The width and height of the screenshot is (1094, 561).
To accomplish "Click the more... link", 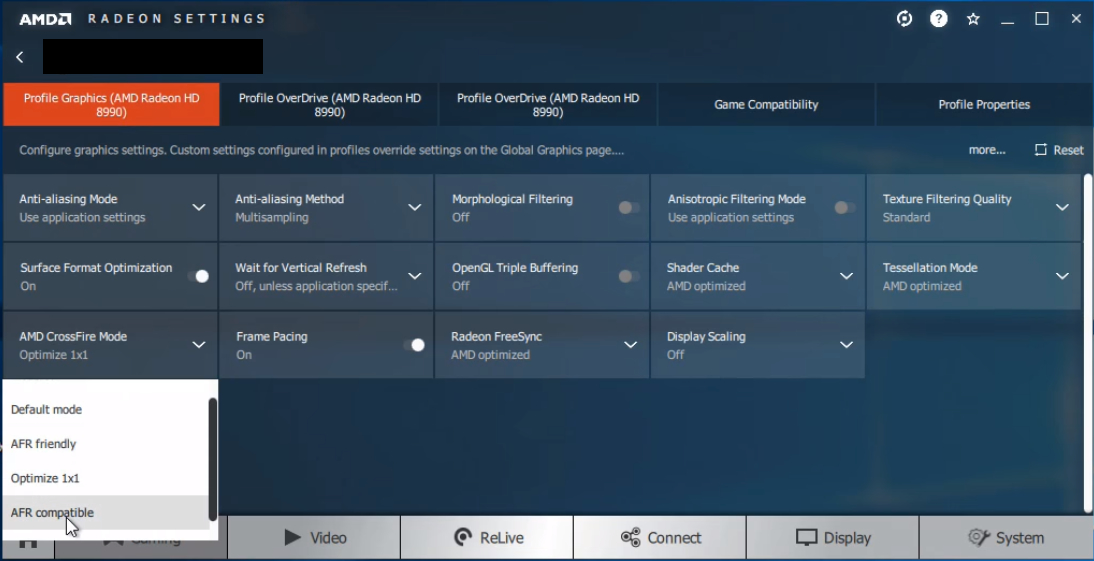I will point(987,150).
